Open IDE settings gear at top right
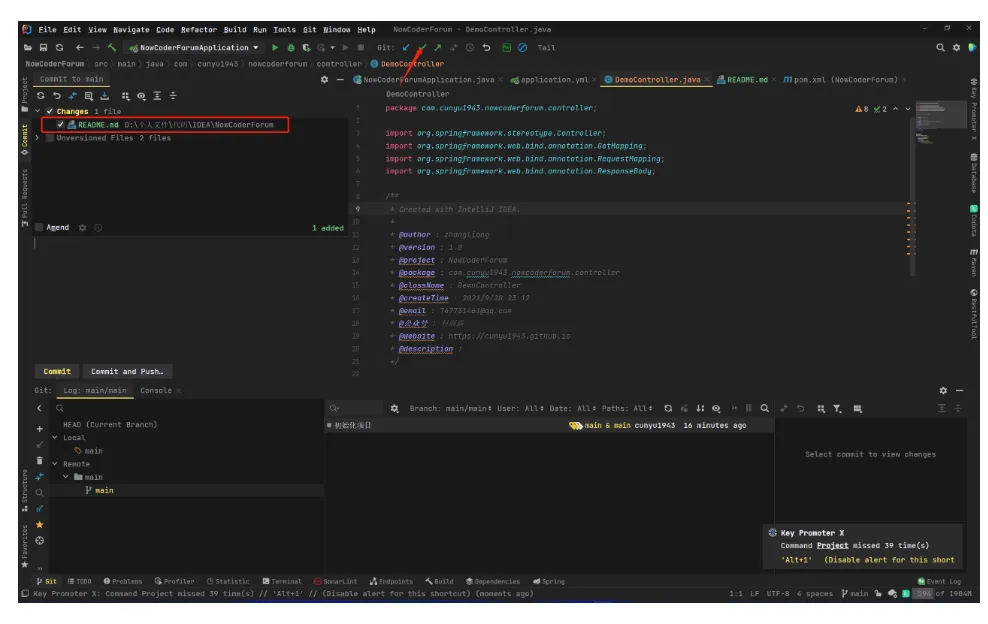Viewport: 988px width, 624px height. (956, 47)
